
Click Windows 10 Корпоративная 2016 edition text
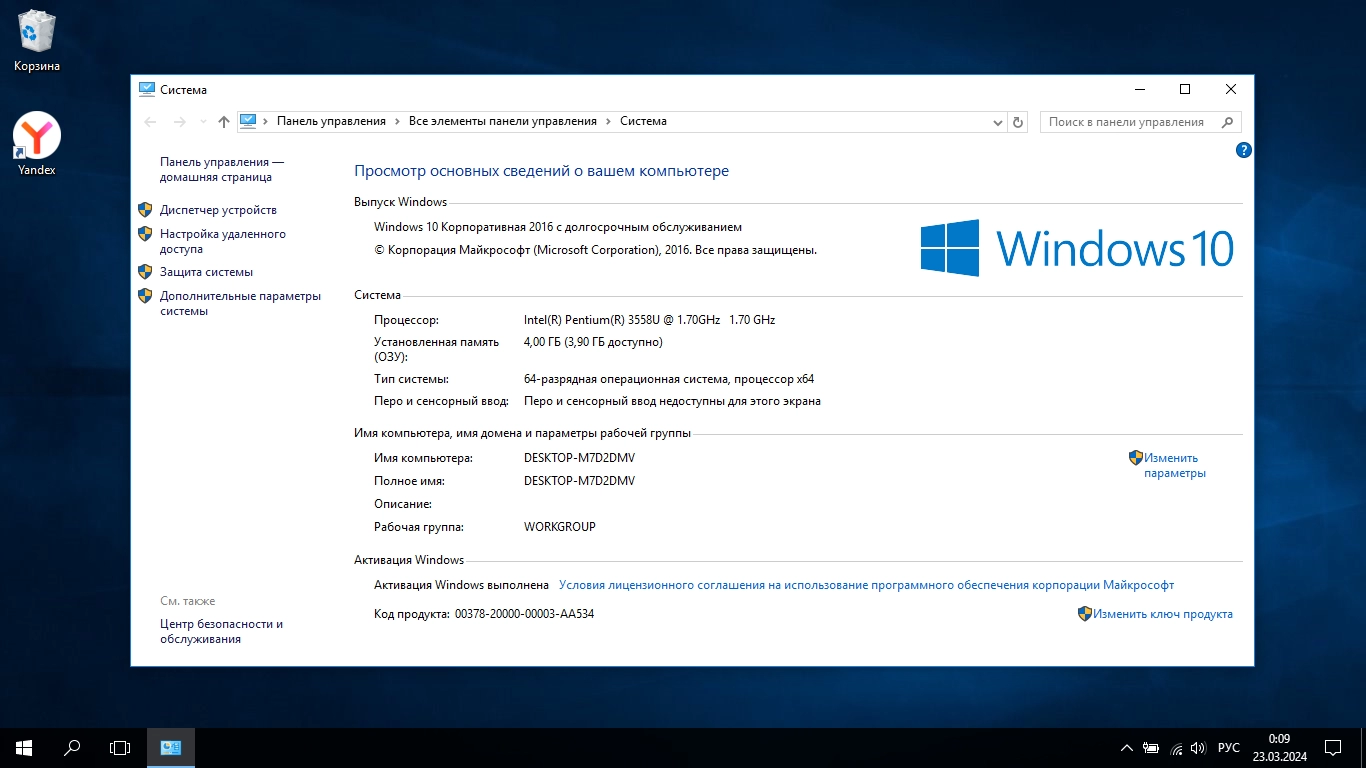pyautogui.click(x=558, y=227)
